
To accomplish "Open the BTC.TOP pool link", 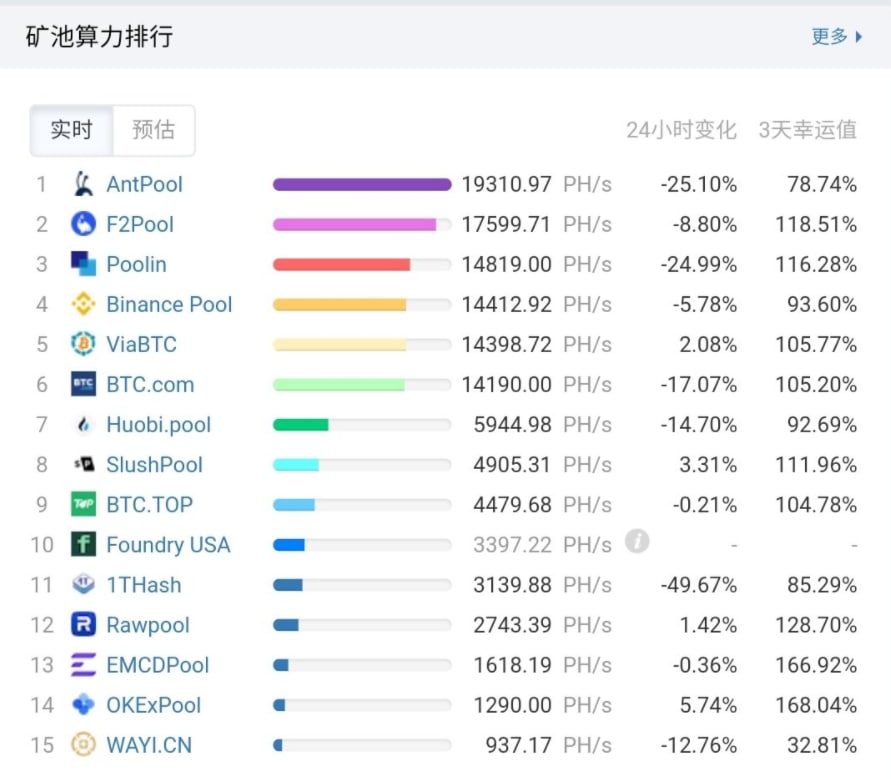I will click(149, 505).
